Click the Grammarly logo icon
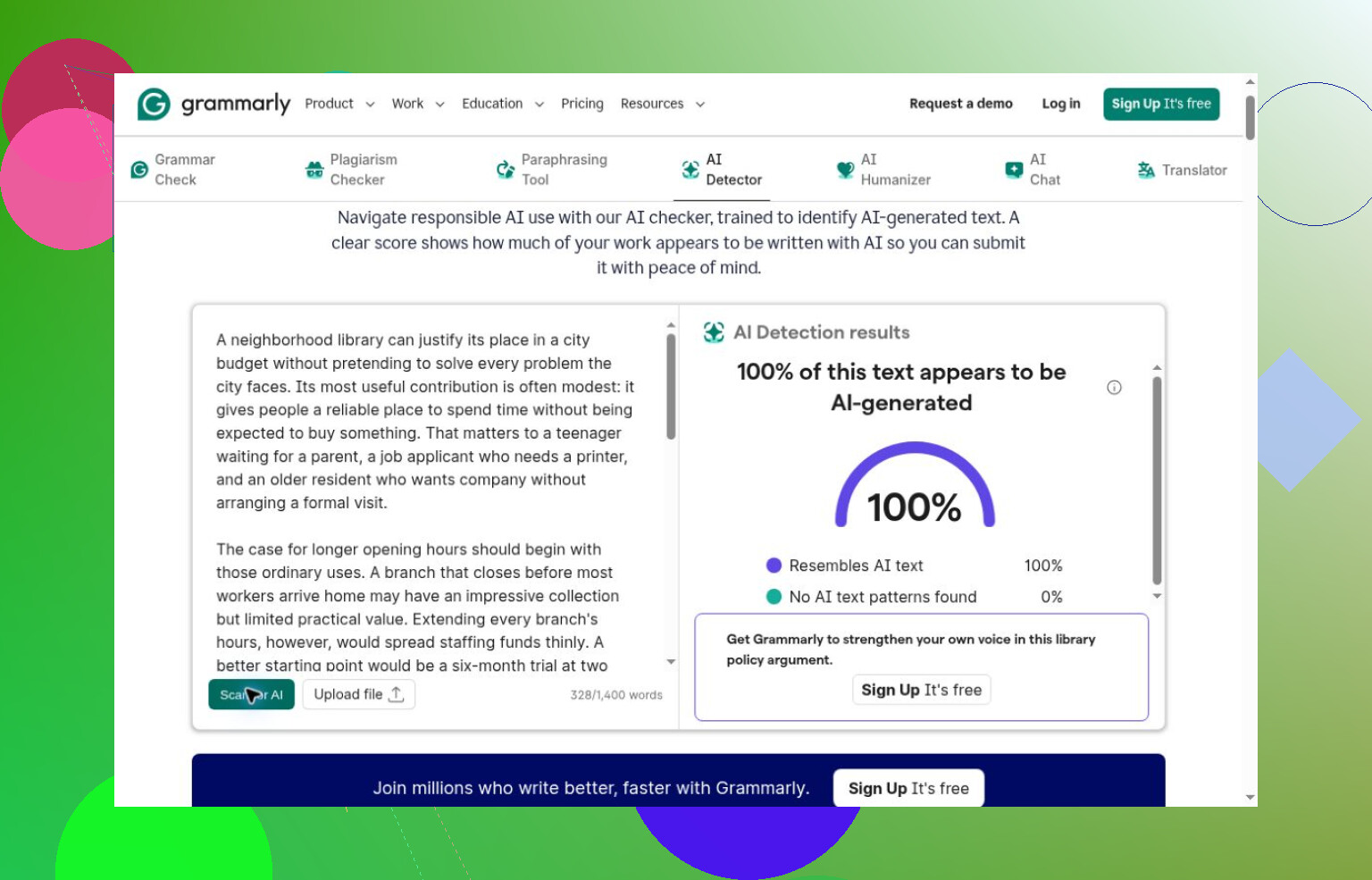This screenshot has width=1372, height=880. point(154,104)
